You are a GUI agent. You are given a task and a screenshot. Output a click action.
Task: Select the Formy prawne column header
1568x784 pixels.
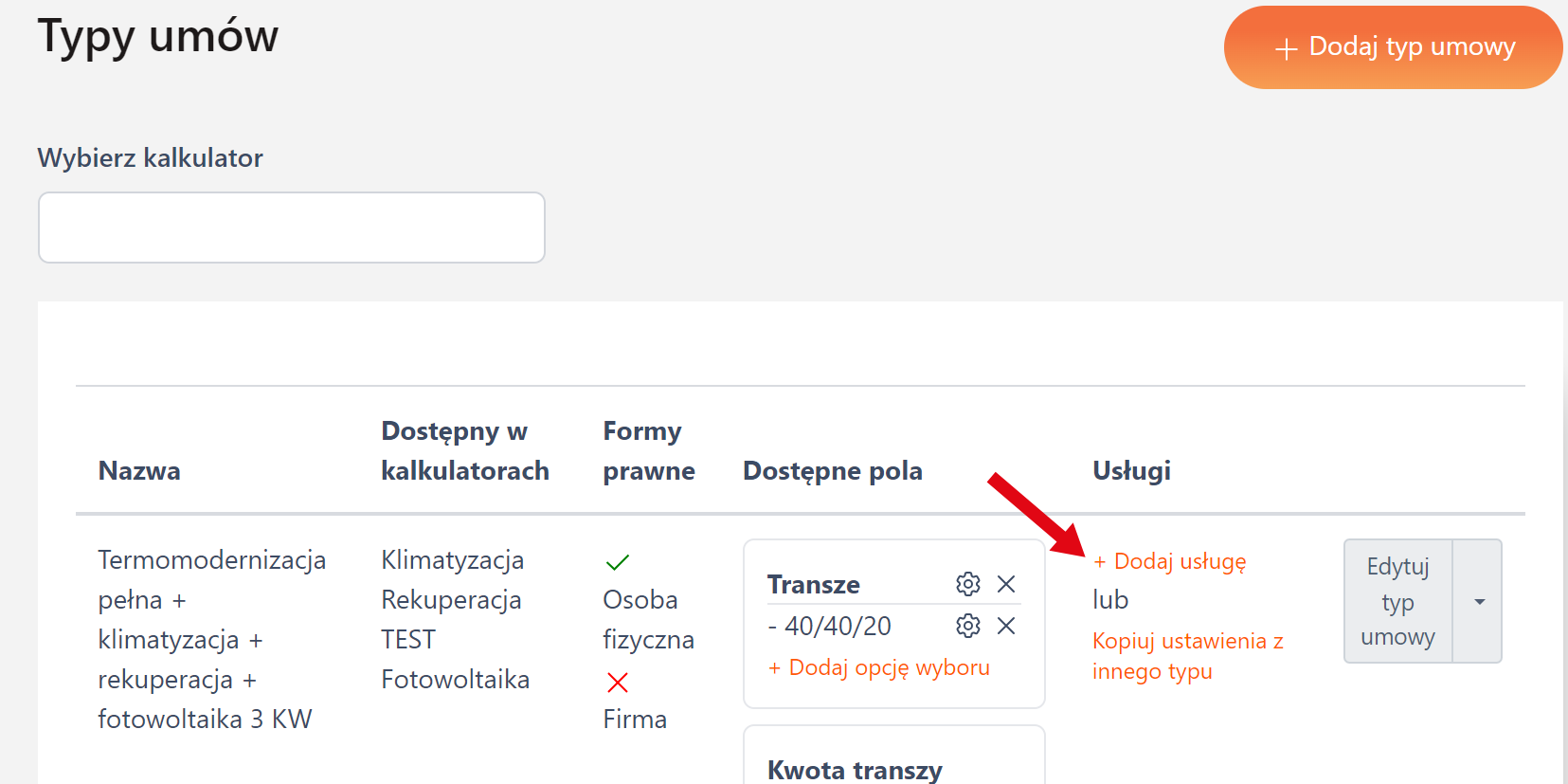coord(648,451)
